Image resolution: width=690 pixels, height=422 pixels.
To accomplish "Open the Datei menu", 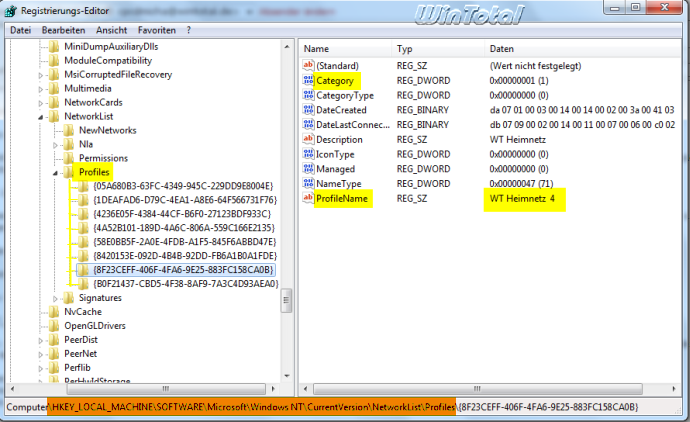I will [20, 30].
